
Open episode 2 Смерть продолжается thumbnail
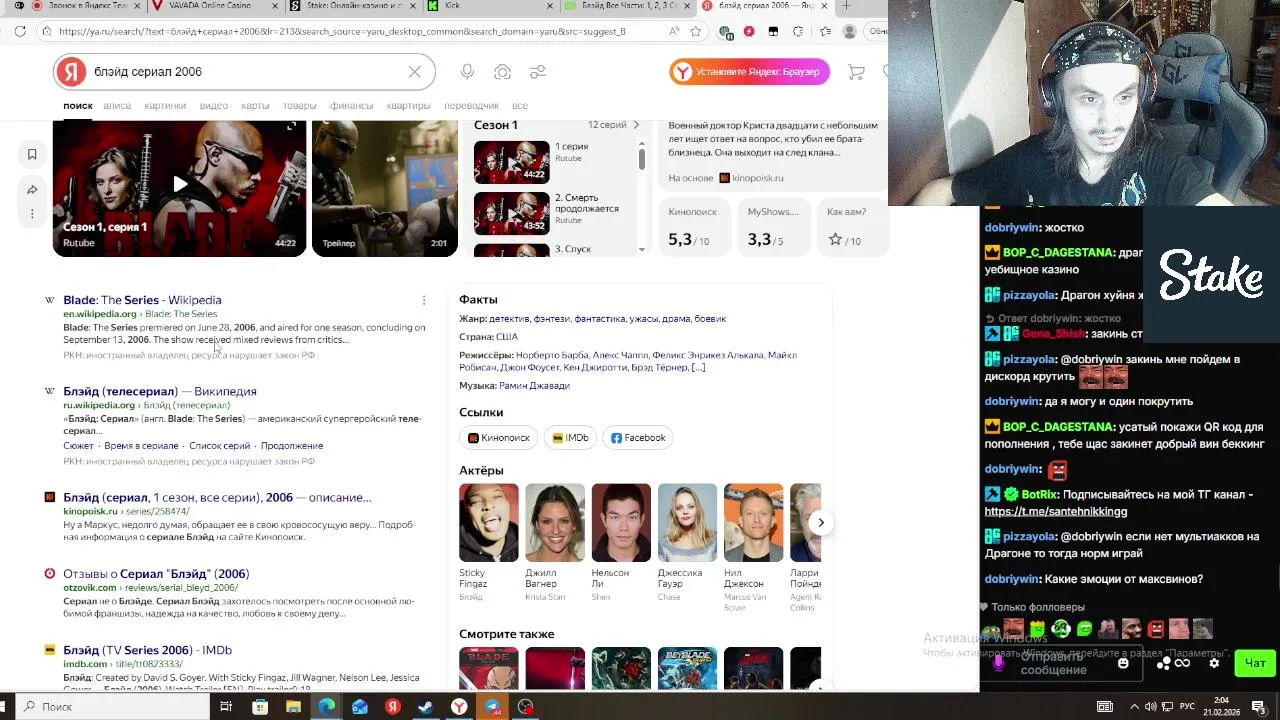[x=511, y=213]
